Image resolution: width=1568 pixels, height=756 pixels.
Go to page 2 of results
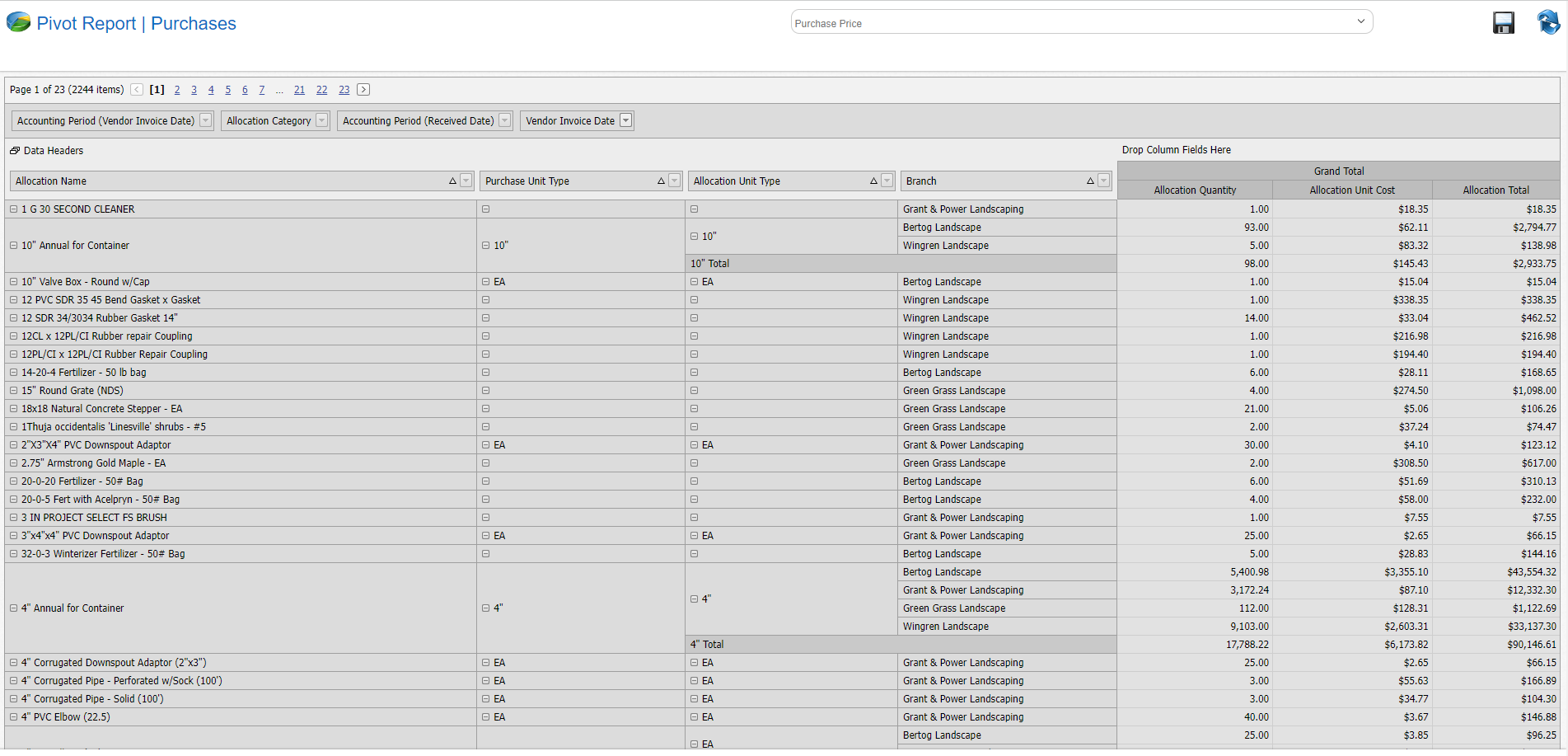coord(177,90)
